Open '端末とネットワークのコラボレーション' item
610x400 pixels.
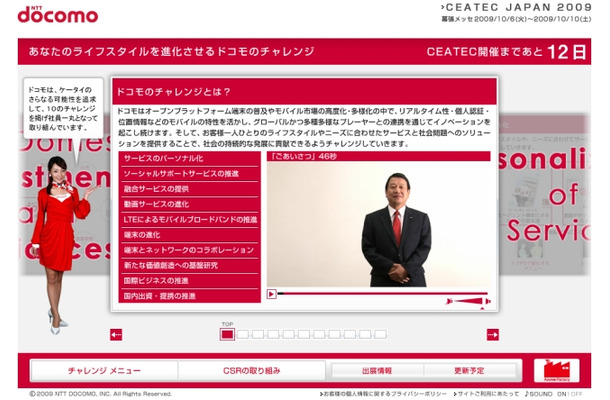(190, 250)
